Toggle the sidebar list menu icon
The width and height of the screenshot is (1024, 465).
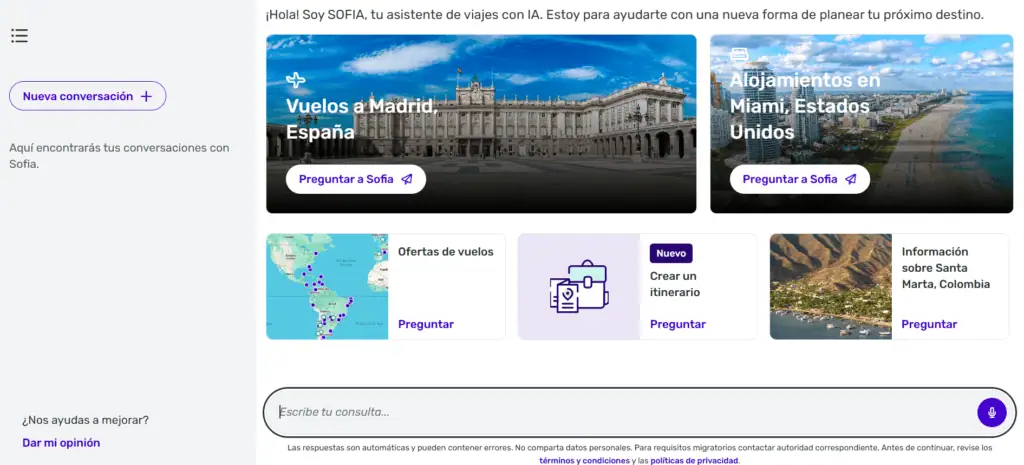[20, 36]
